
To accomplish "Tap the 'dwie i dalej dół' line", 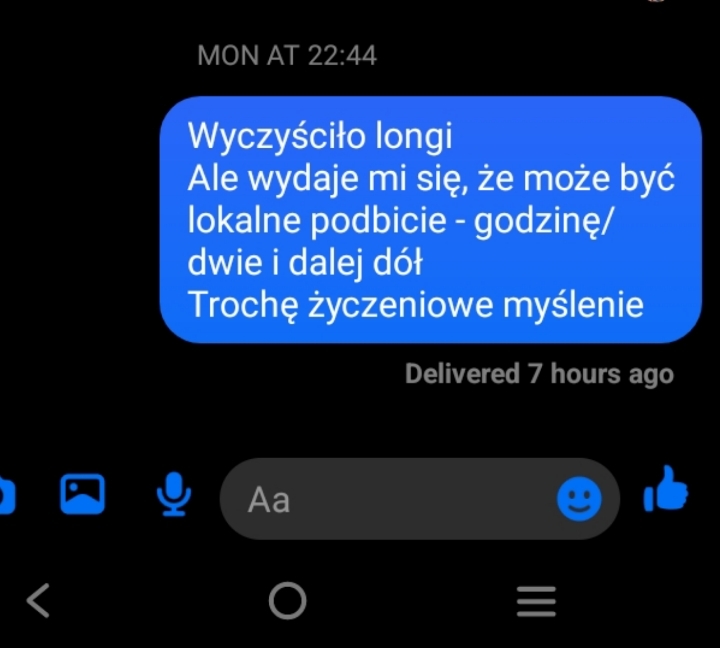I will tap(305, 263).
